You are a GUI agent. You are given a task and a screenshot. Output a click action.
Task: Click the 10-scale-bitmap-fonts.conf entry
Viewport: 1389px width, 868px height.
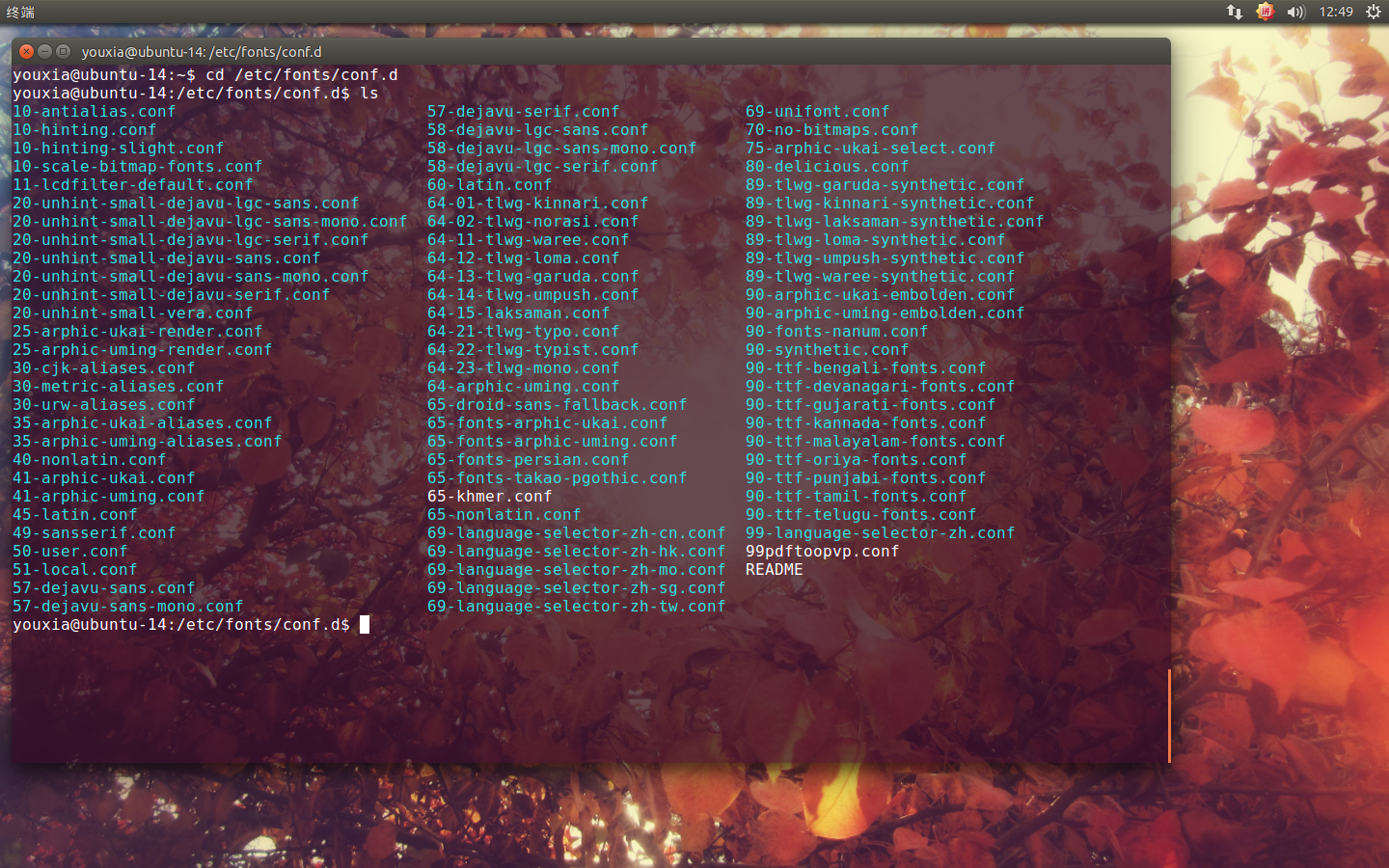tap(138, 167)
